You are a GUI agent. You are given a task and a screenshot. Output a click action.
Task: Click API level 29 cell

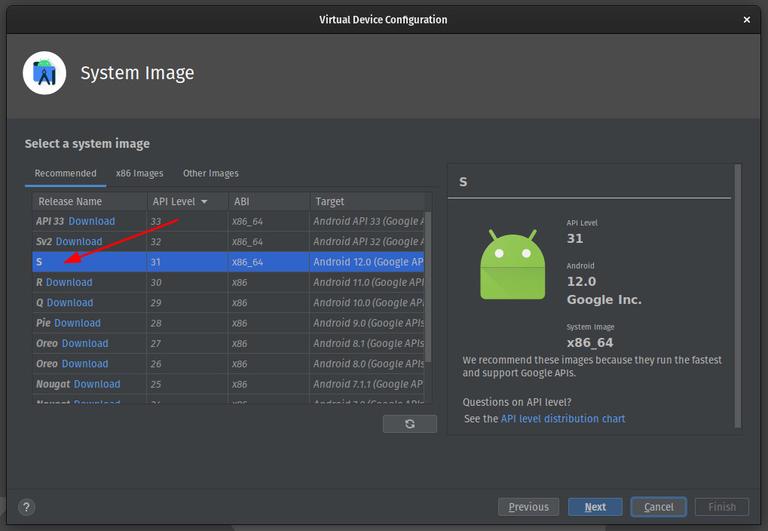point(188,303)
